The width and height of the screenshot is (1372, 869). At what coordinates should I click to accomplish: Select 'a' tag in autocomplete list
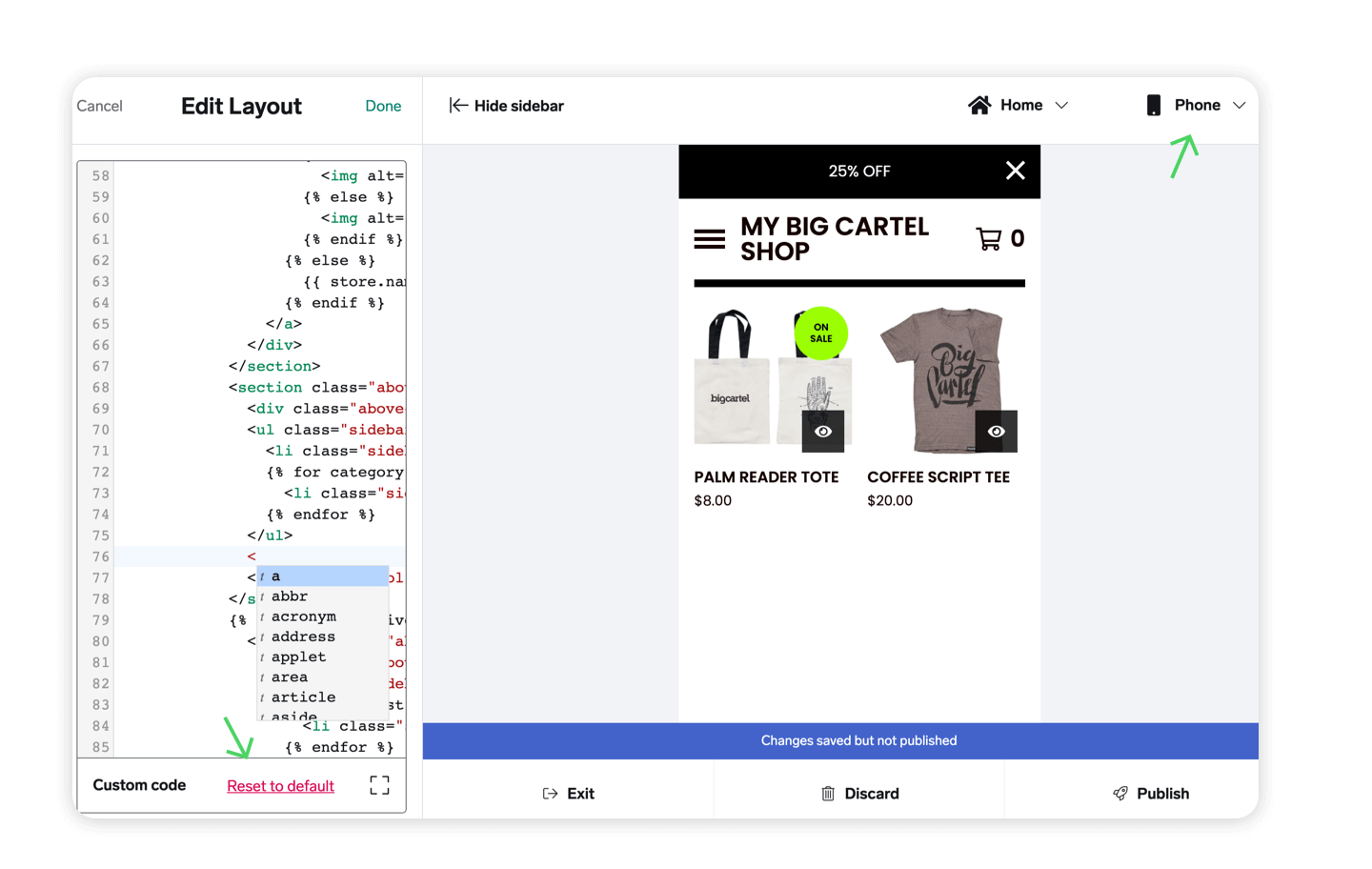[322, 576]
